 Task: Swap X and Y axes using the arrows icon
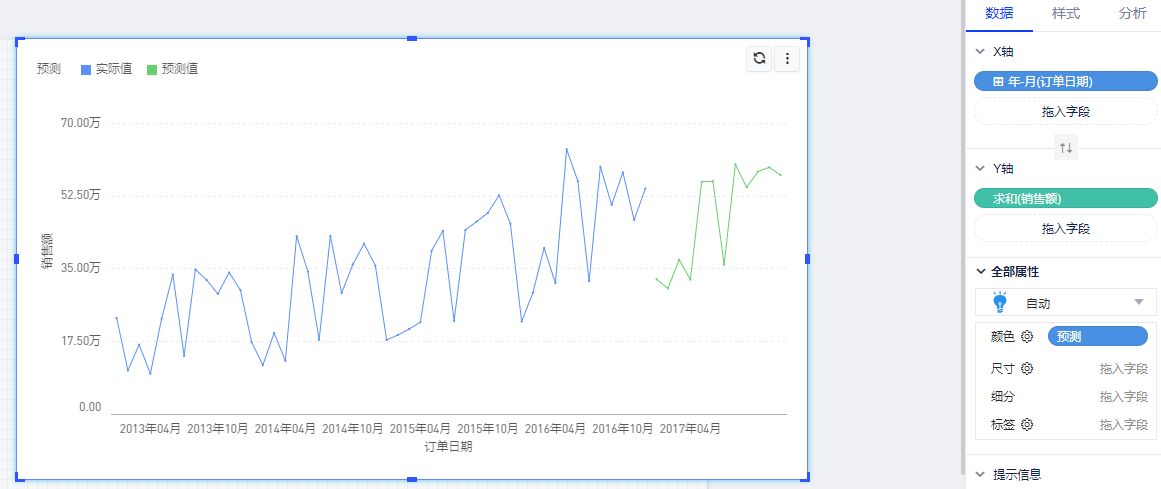1065,148
